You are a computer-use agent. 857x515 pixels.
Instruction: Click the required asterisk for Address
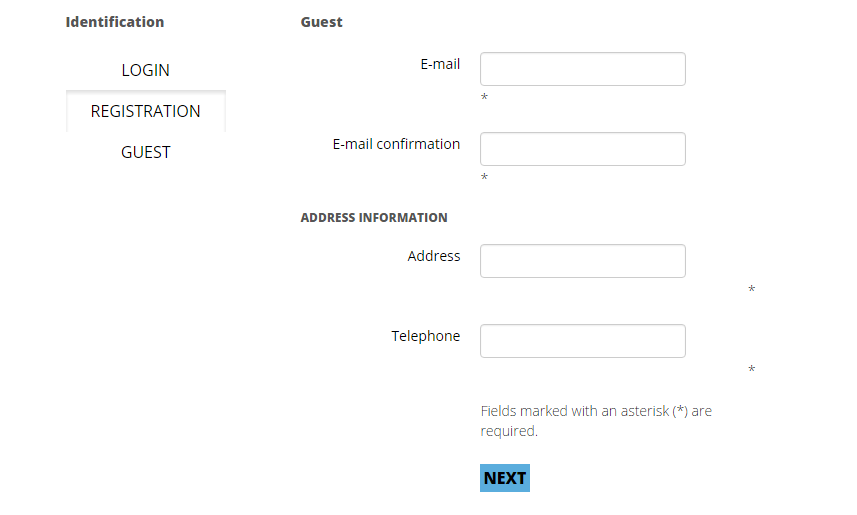[x=751, y=290]
